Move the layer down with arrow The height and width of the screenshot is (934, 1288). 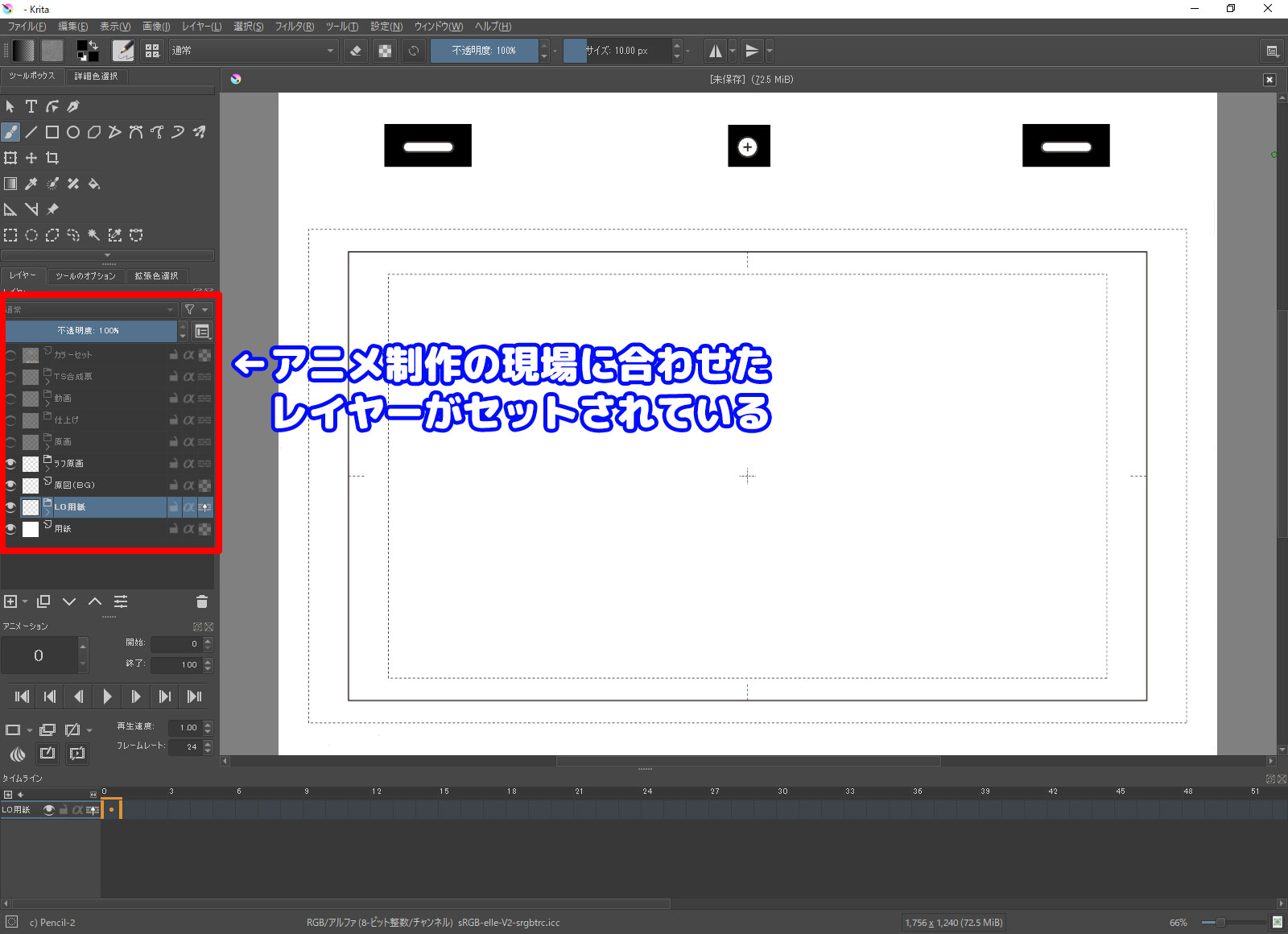coord(69,601)
